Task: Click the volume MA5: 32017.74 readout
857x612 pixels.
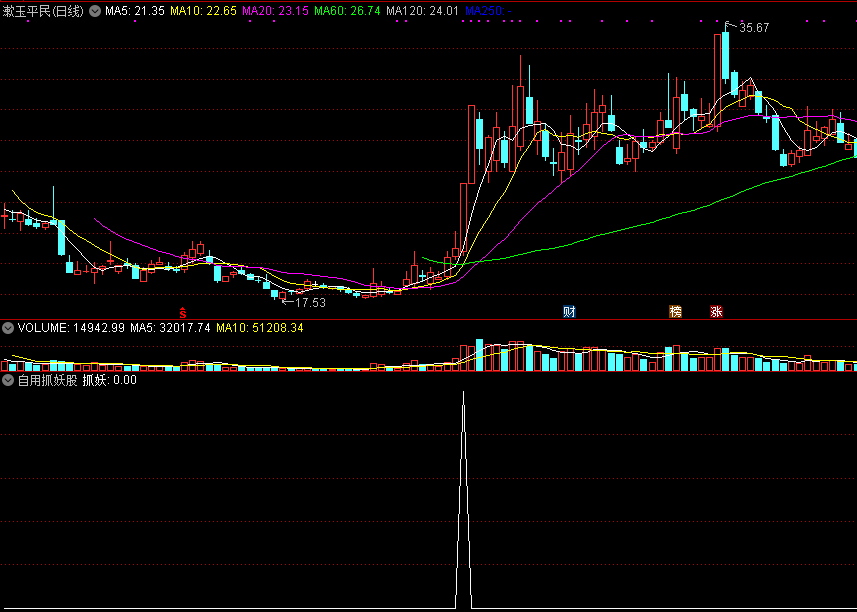Action: coord(171,328)
